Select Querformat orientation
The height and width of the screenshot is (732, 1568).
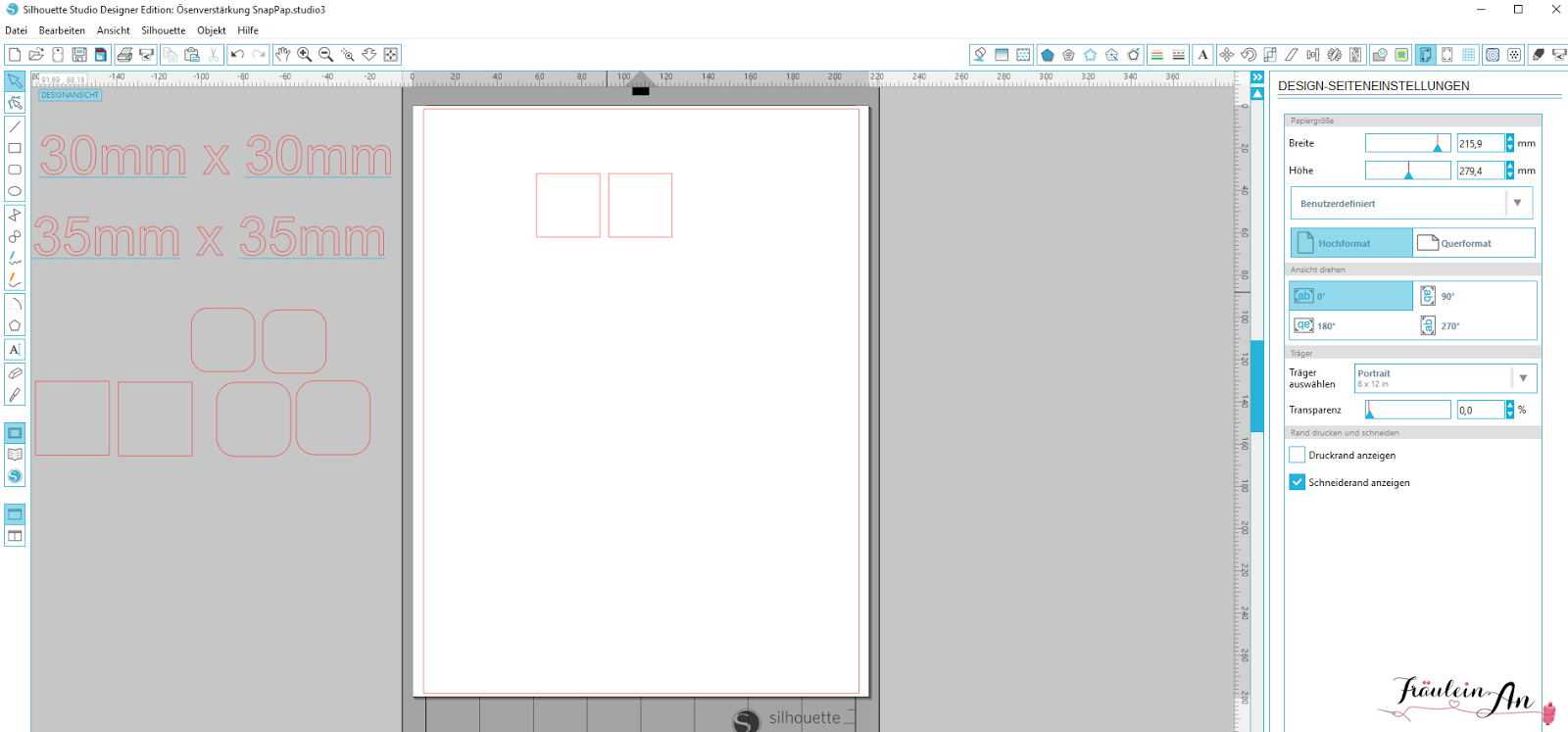click(x=1474, y=243)
